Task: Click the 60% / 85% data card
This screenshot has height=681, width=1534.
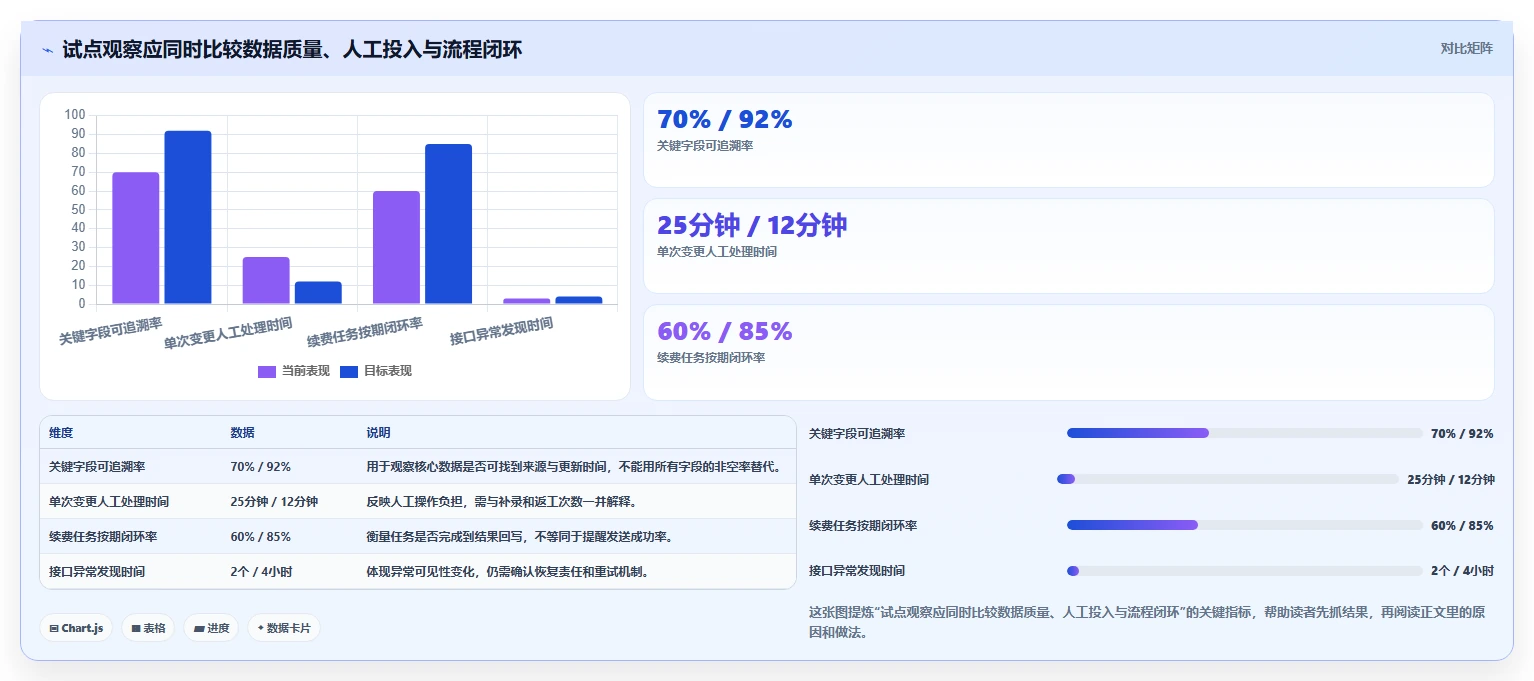Action: 1068,352
